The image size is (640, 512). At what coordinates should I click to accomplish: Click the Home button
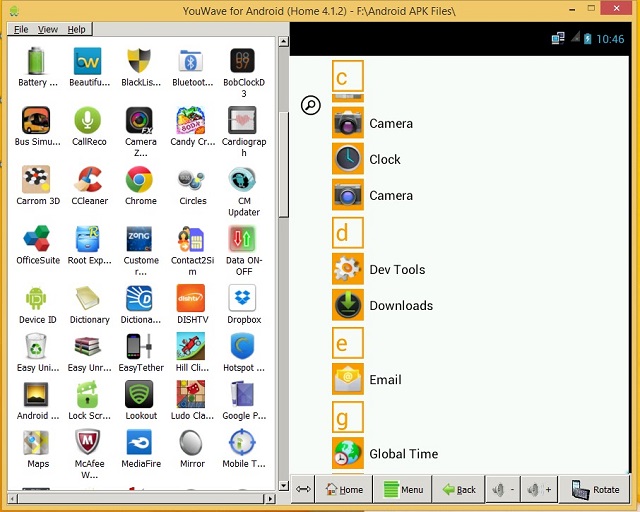[344, 489]
